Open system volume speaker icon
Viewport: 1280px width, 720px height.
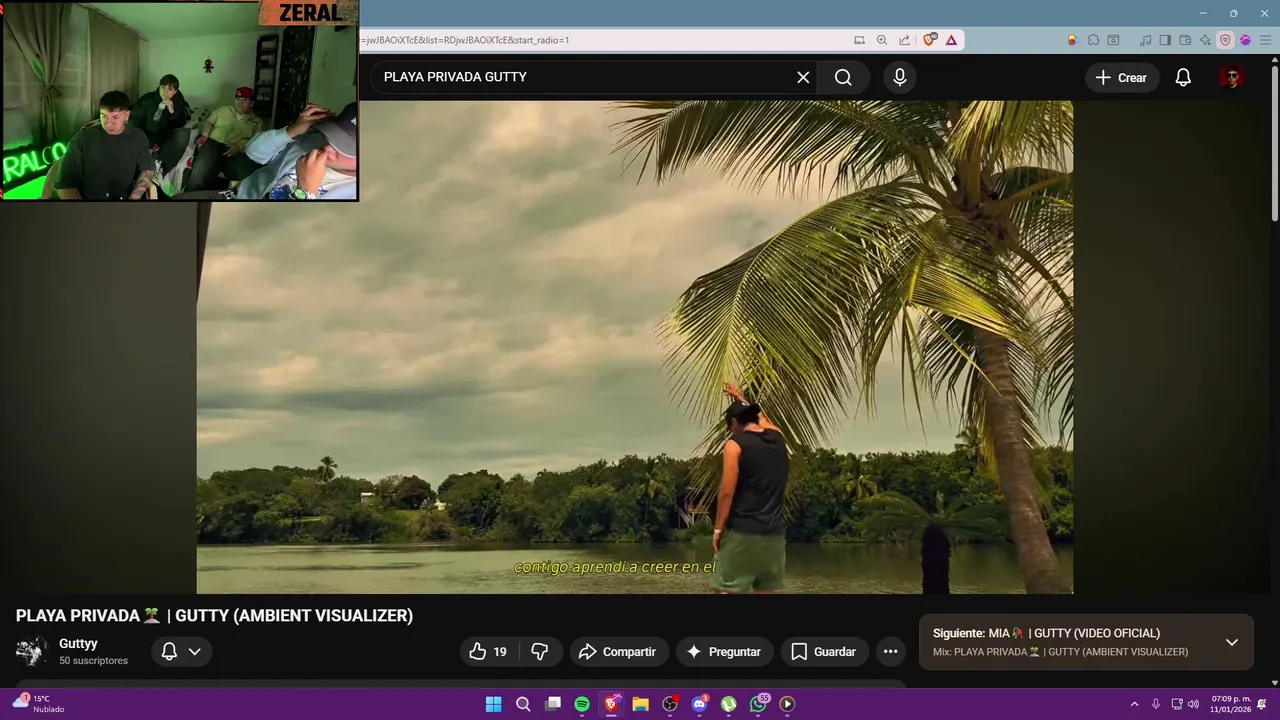[1193, 704]
